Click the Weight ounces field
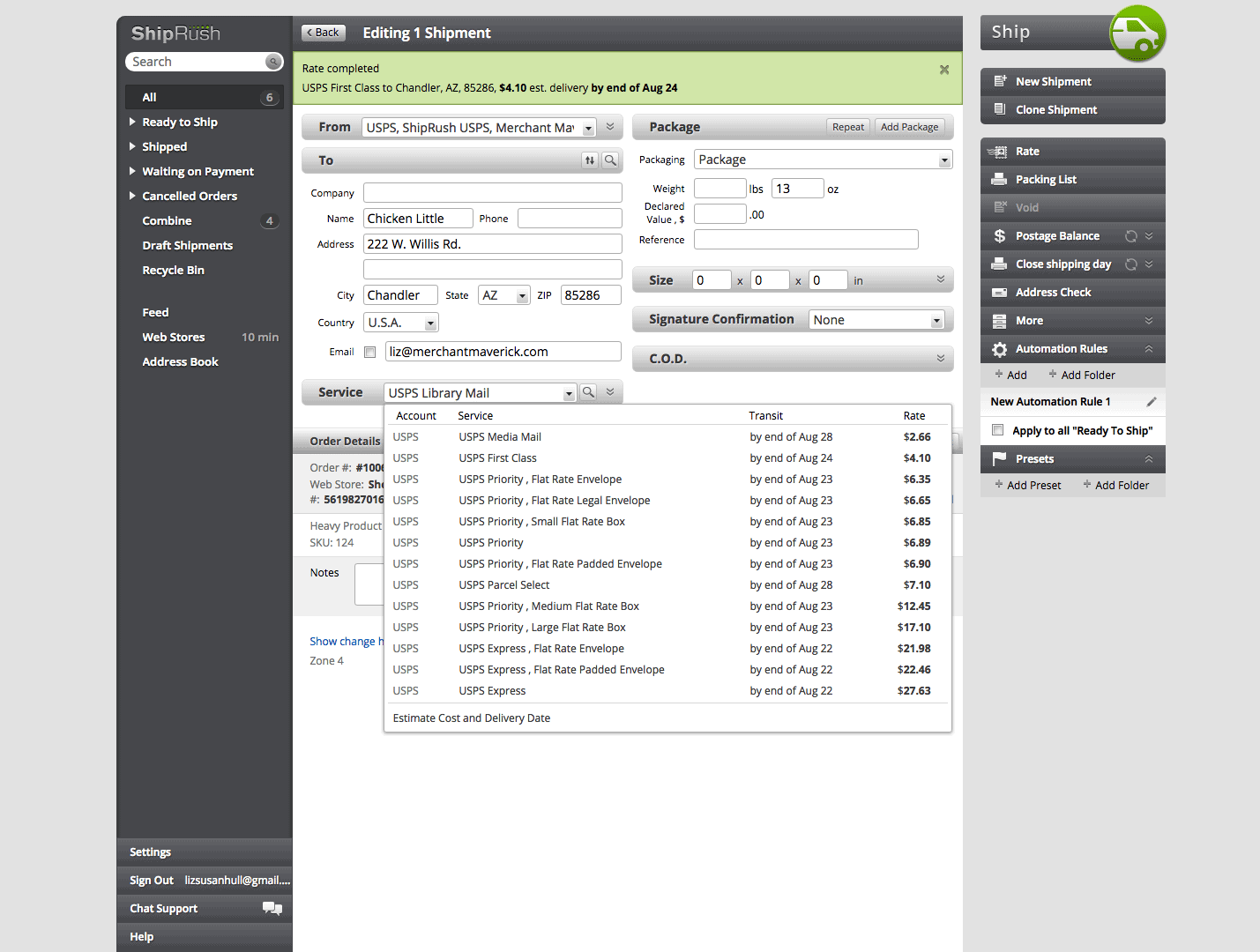The height and width of the screenshot is (952, 1260). click(797, 189)
